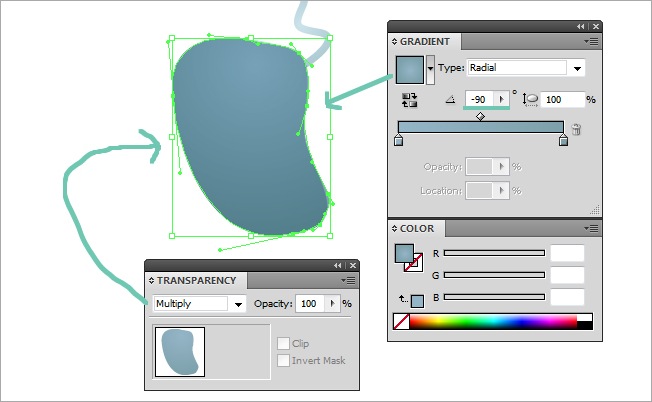Screen dimensions: 652x402
Task: Click the white swatch at spectrum end
Action: point(585,318)
